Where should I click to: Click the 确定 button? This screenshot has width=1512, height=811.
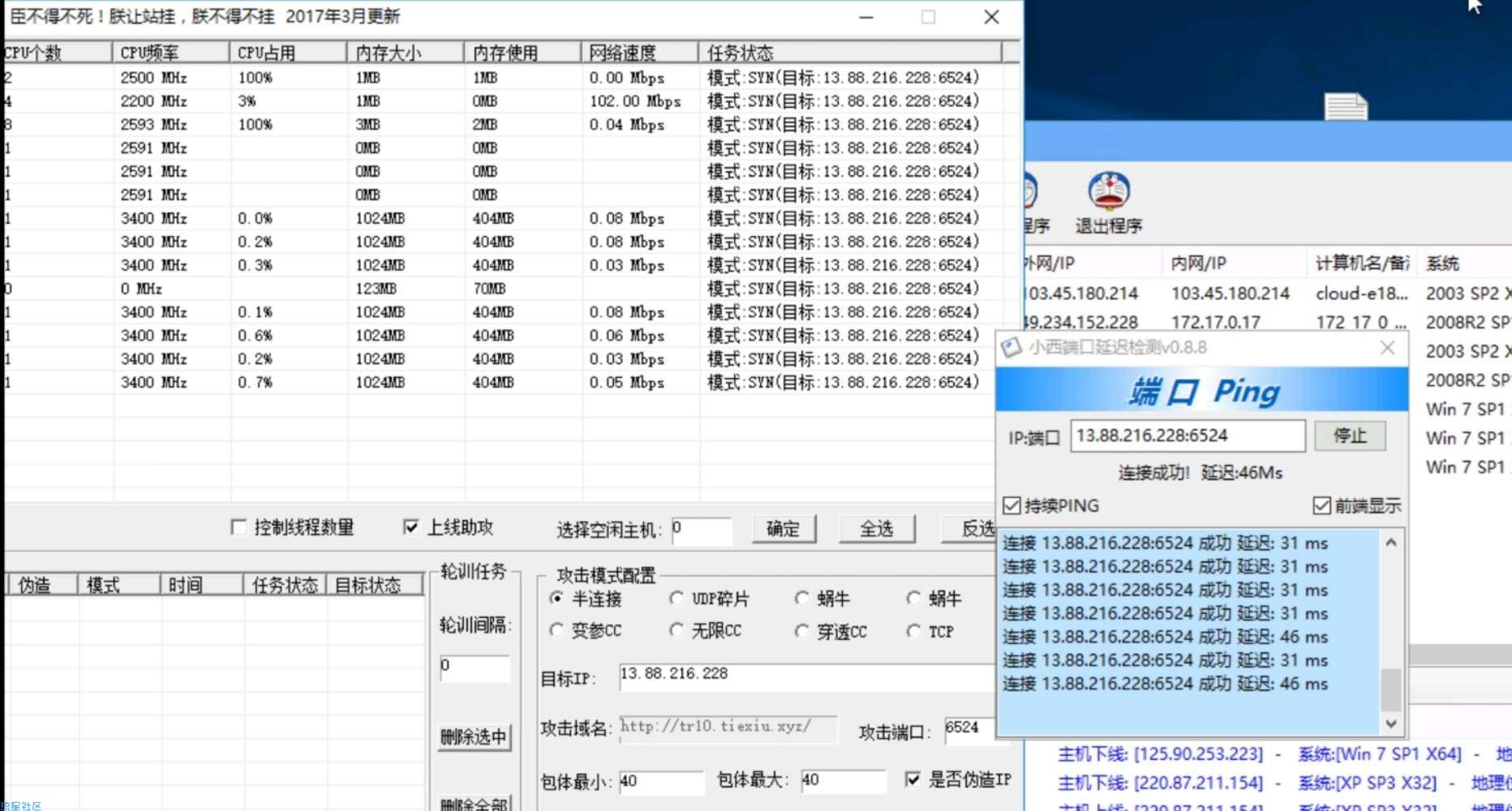point(784,529)
